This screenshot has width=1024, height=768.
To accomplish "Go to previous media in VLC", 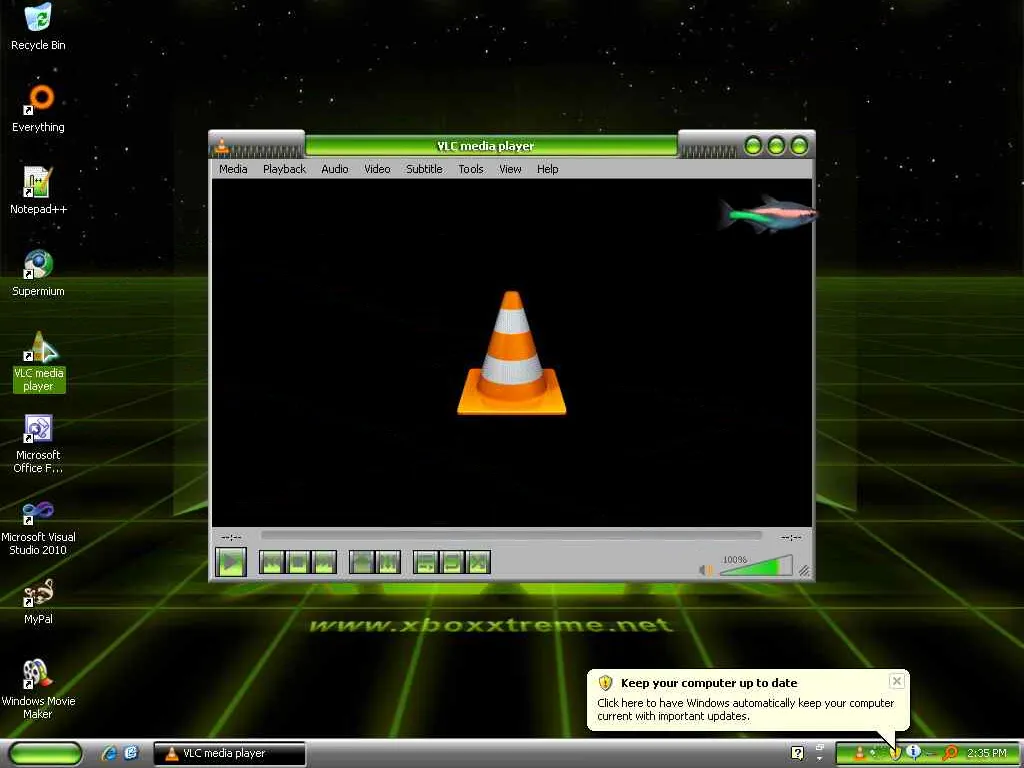I will [272, 562].
